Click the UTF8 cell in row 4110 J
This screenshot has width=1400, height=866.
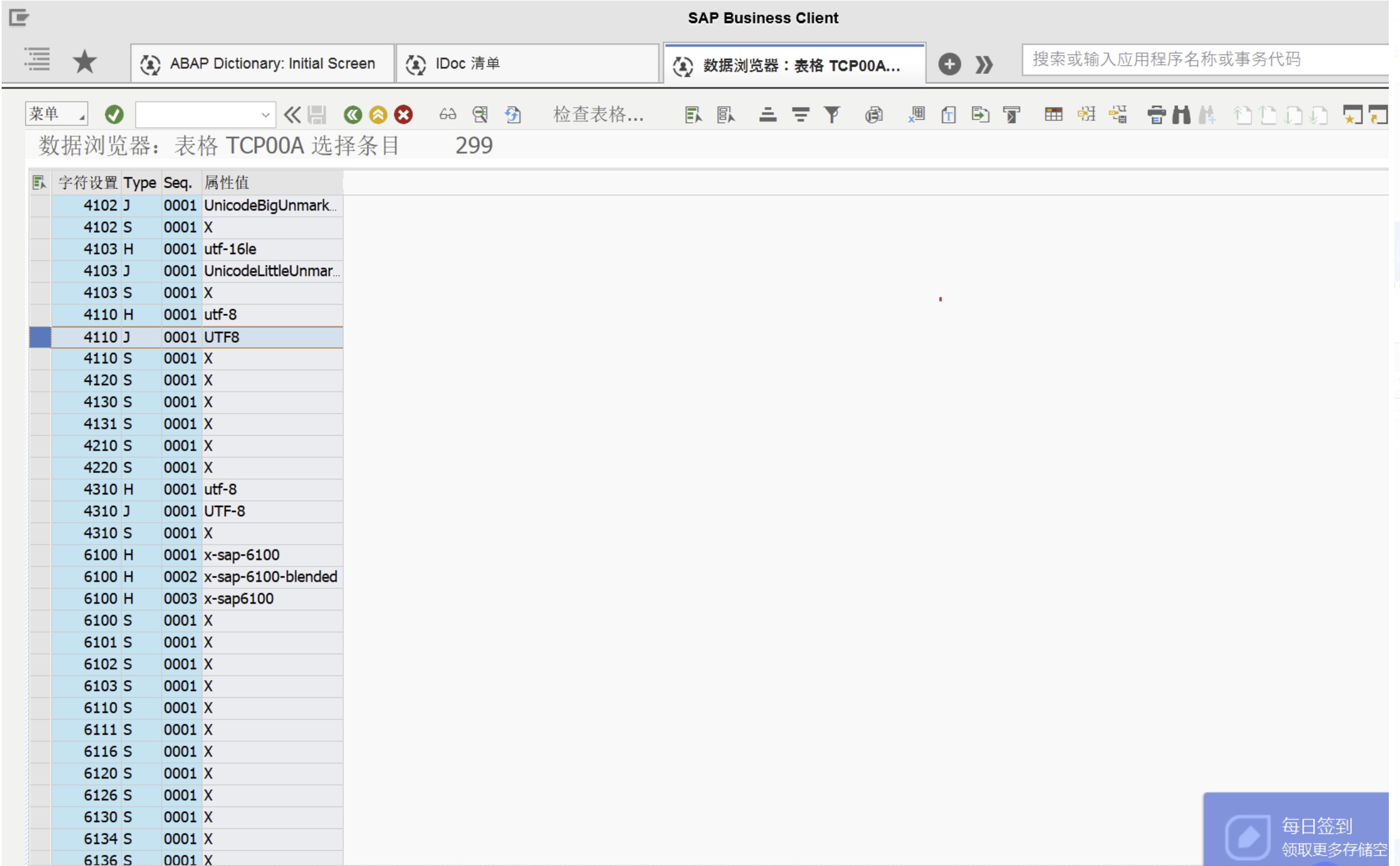[x=272, y=337]
